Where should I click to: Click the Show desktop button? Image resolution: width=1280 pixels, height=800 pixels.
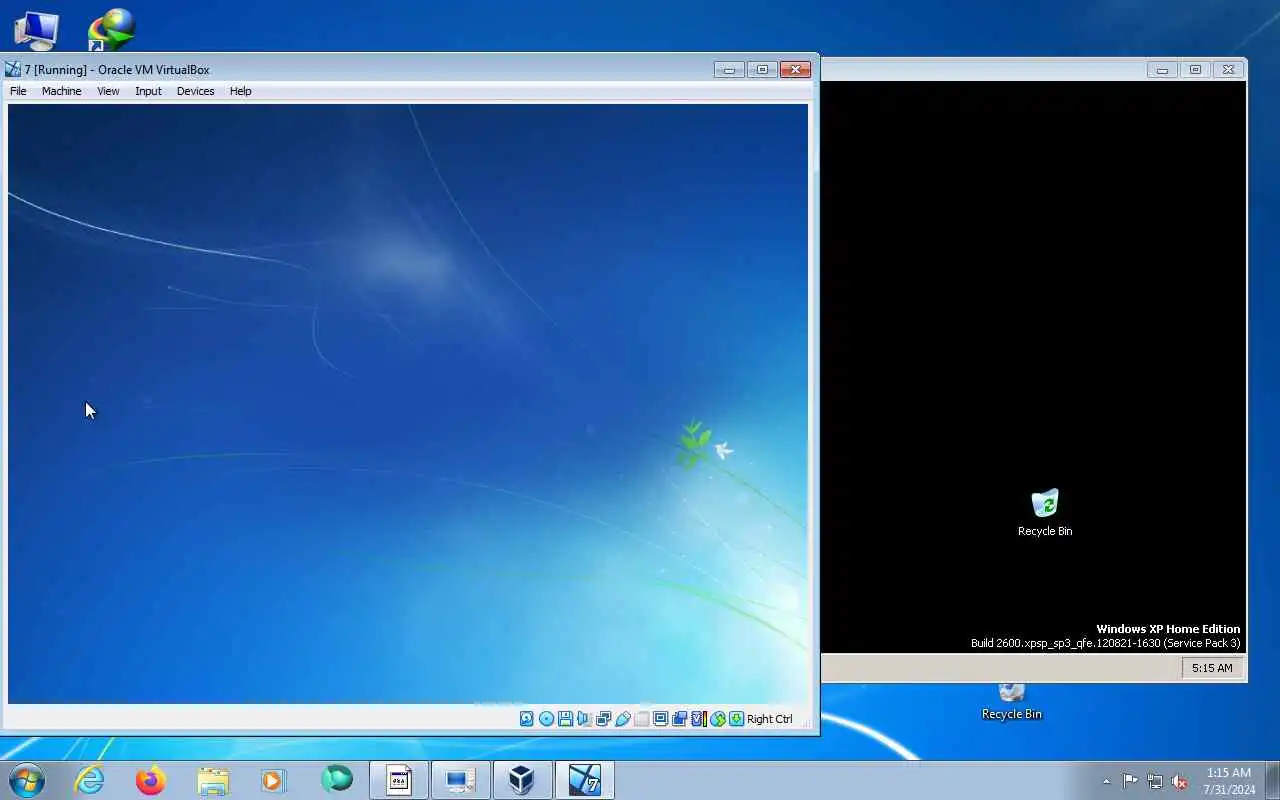[1272, 780]
